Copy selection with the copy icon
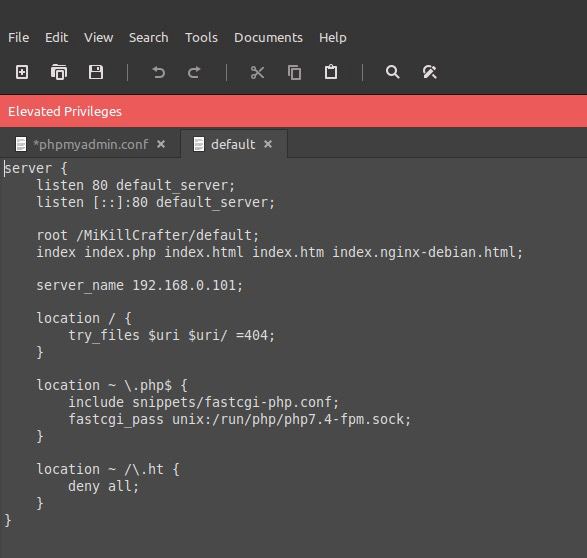Viewport: 587px width, 558px height. pyautogui.click(x=294, y=72)
